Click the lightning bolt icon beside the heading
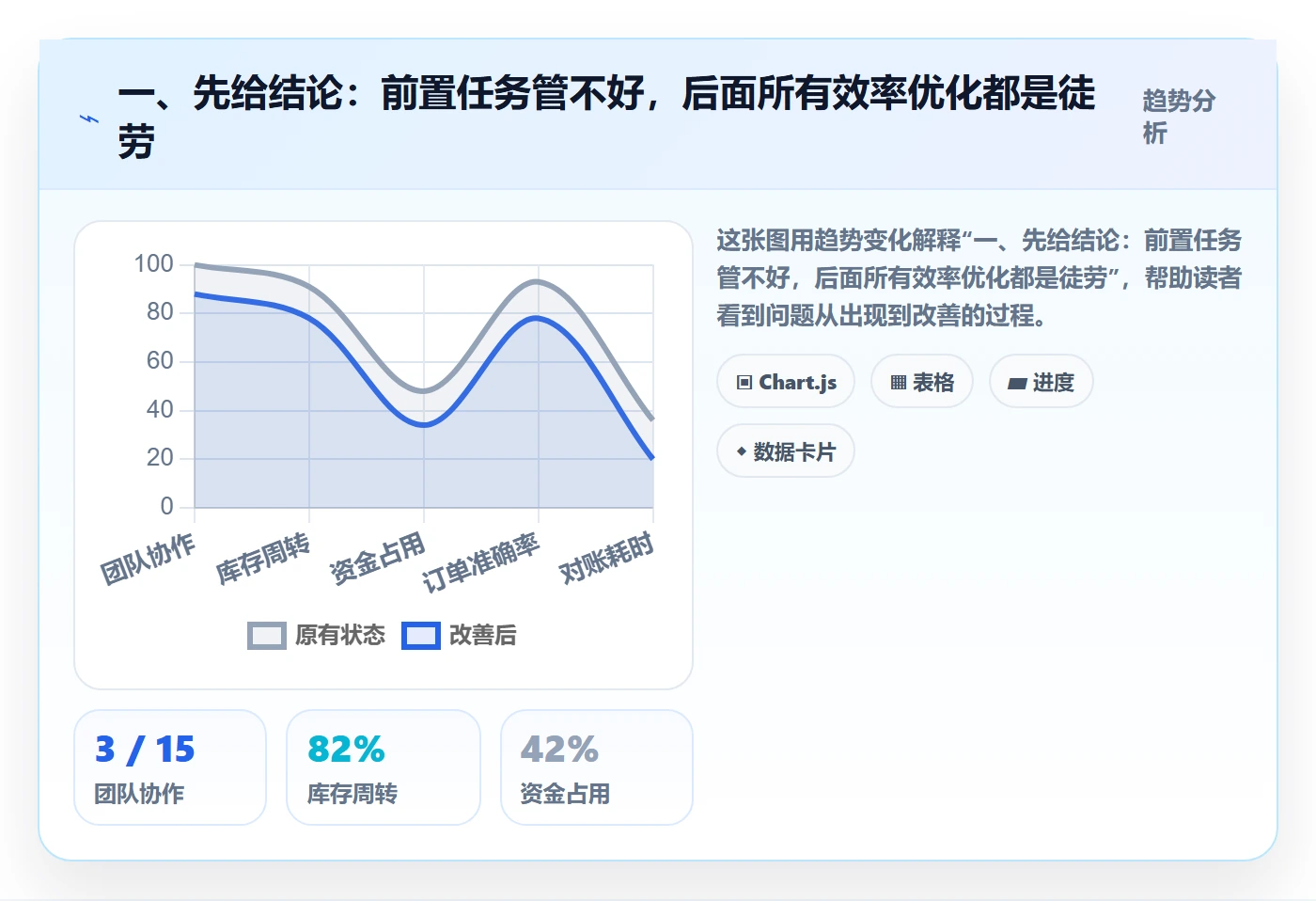This screenshot has height=901, width=1316. point(89,119)
